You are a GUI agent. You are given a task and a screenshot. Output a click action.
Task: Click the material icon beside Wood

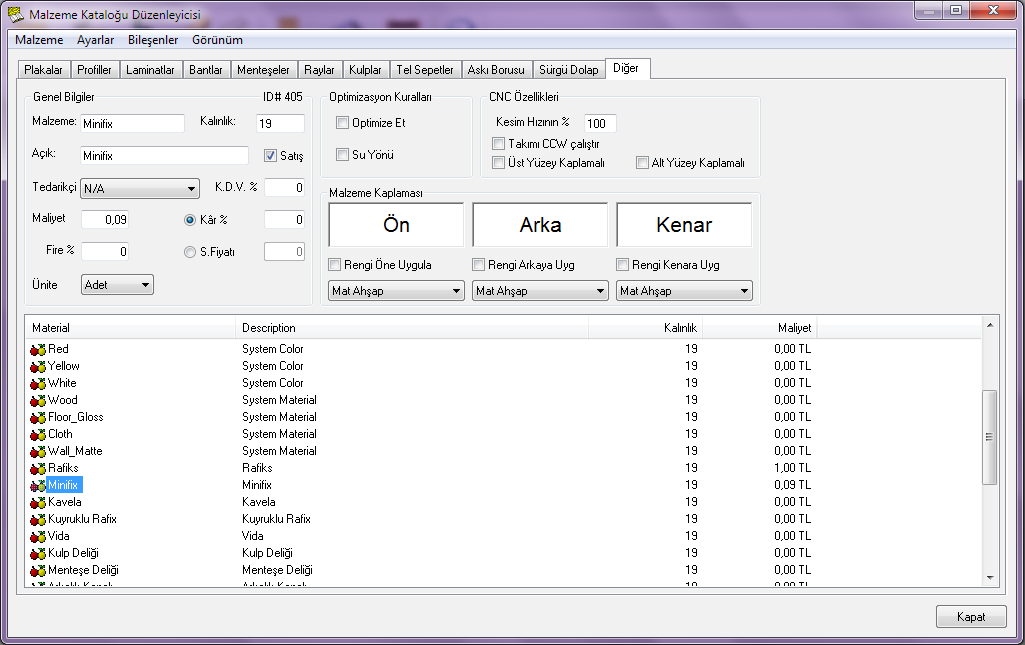click(38, 401)
